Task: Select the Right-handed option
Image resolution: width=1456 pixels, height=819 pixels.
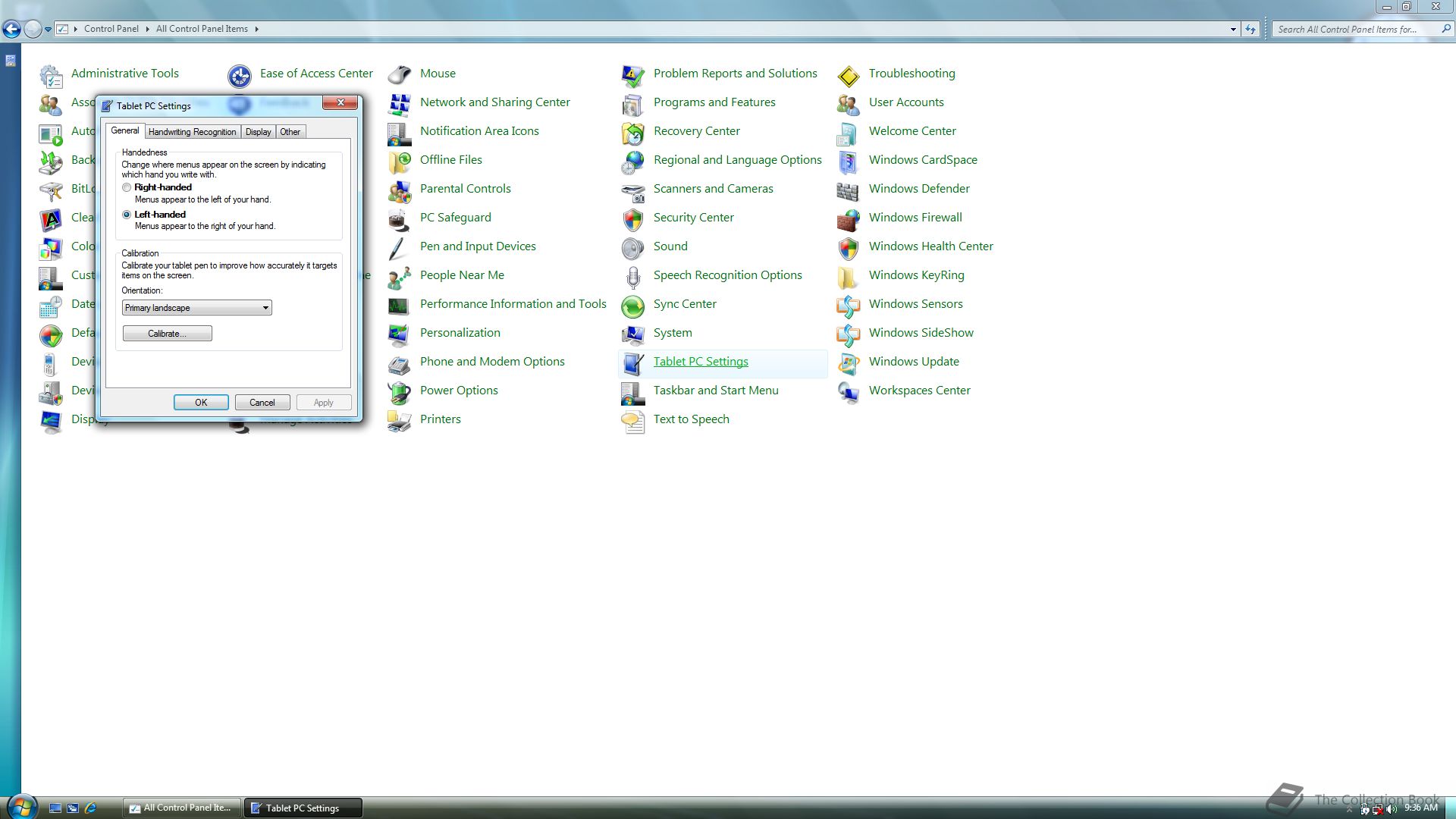Action: point(127,187)
